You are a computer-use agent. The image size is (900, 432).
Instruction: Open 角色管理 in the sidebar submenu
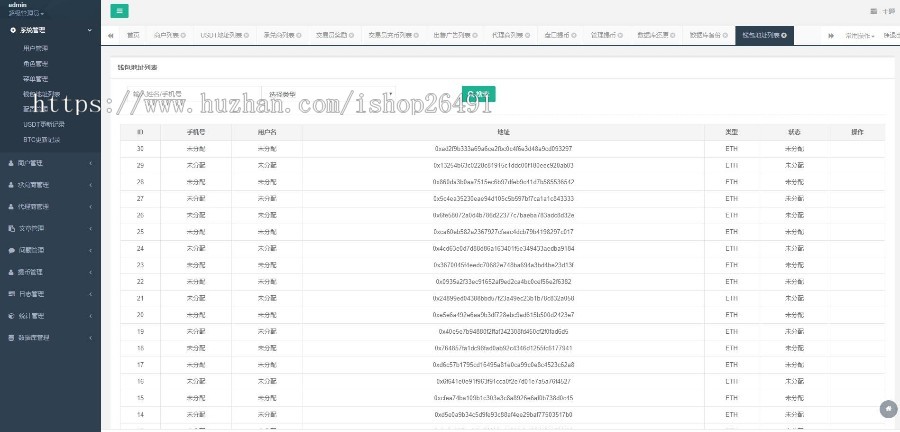pos(36,64)
